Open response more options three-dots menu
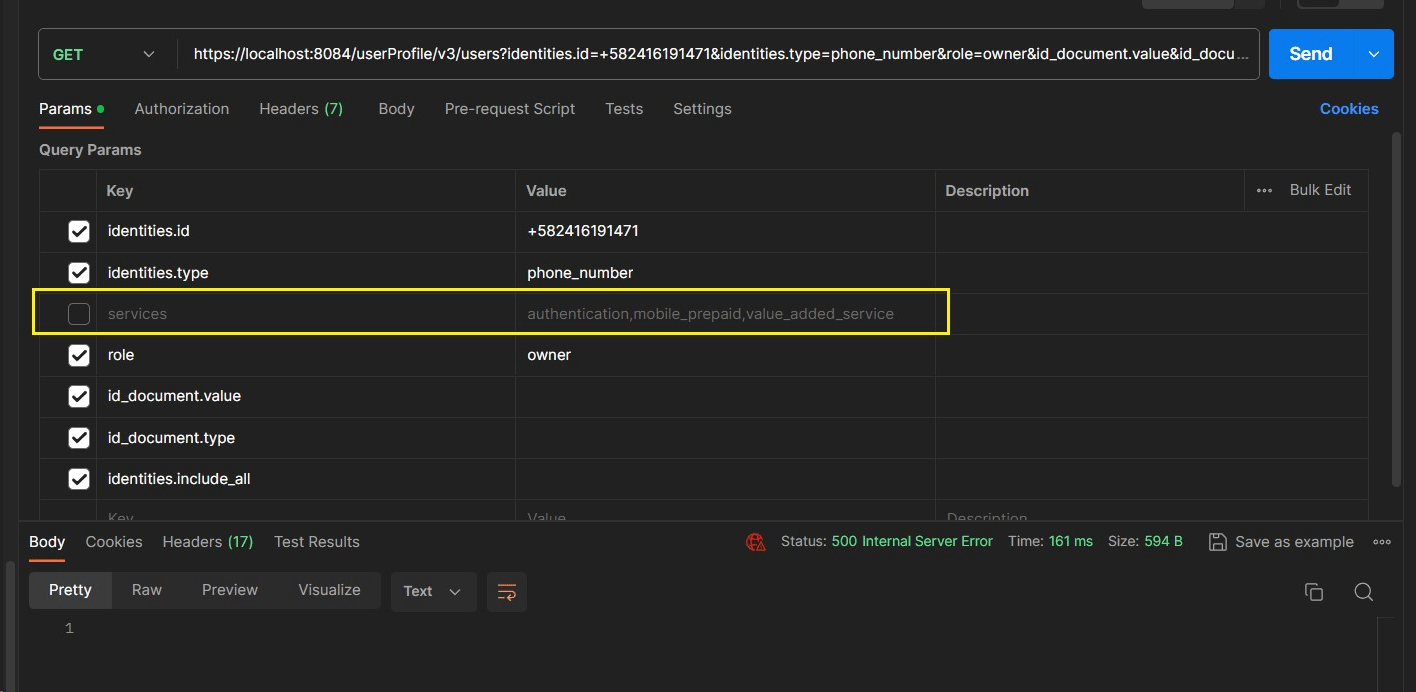The width and height of the screenshot is (1416, 692). 1382,542
